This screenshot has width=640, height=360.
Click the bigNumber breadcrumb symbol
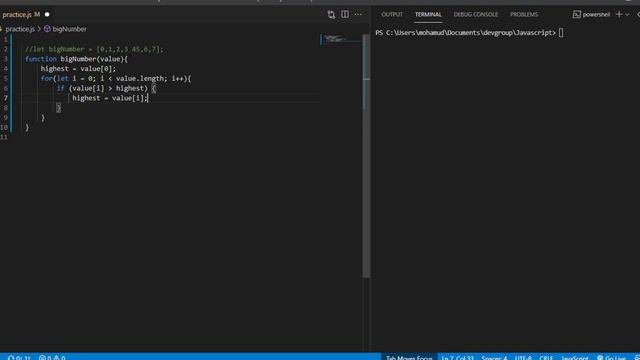[69, 29]
